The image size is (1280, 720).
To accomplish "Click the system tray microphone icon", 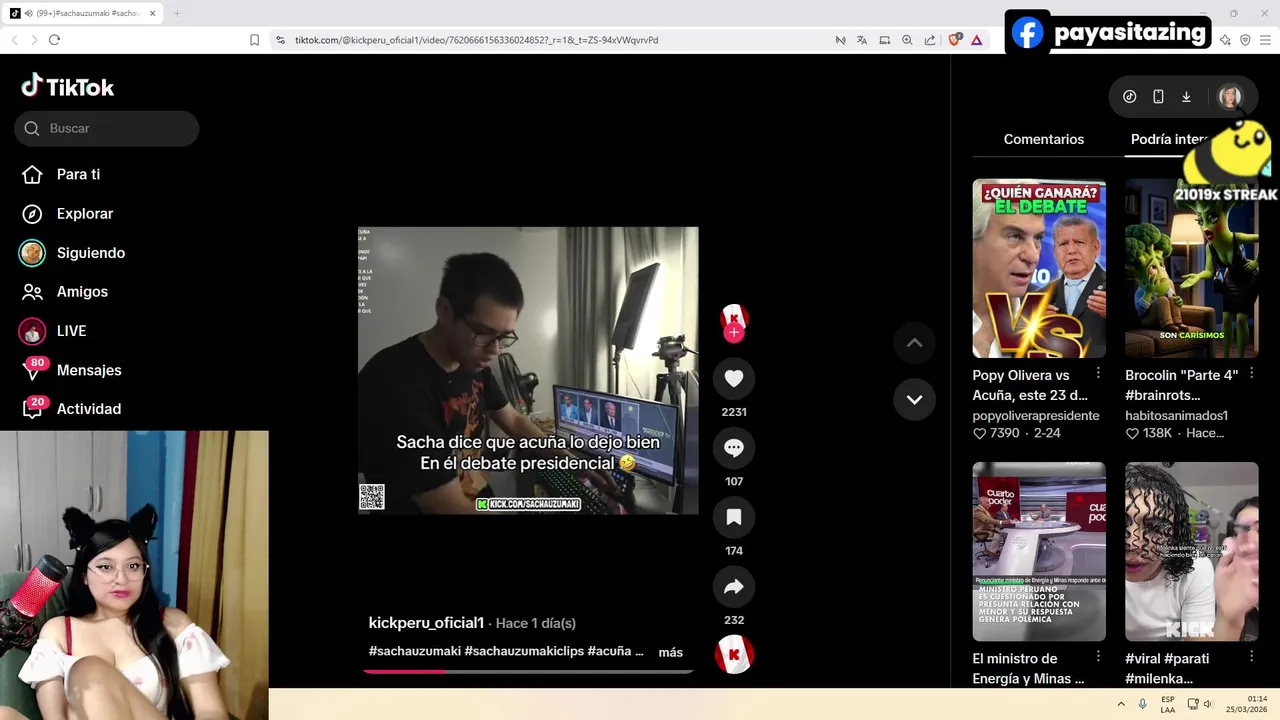I will pos(1142,704).
